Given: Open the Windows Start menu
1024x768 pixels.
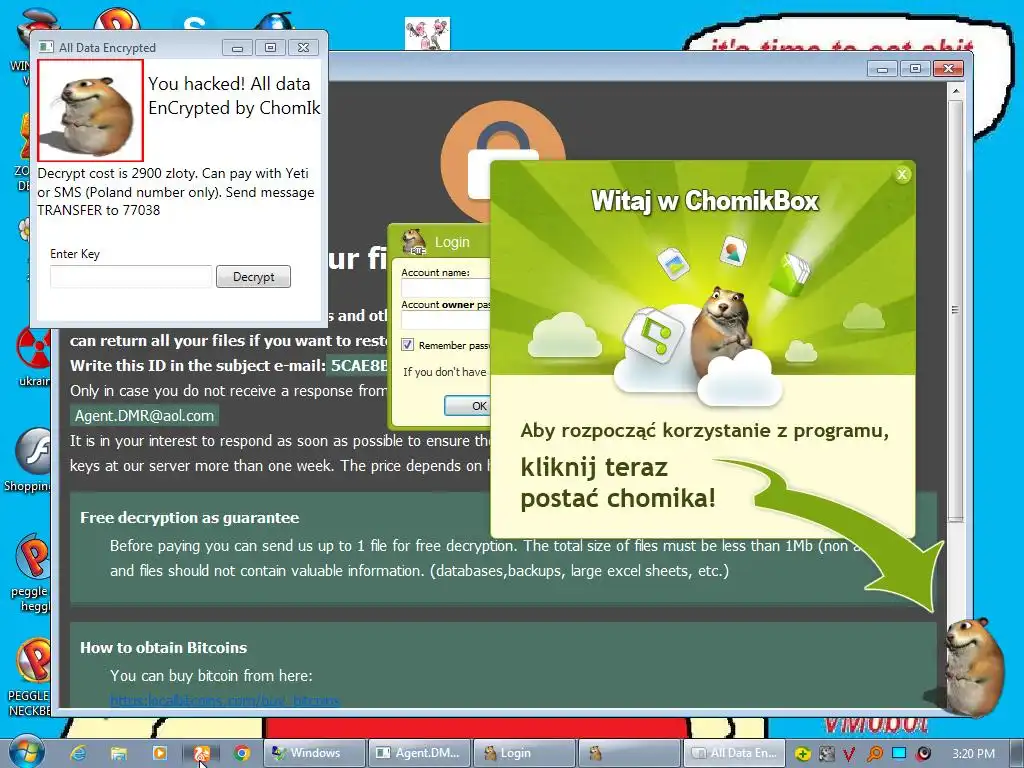Looking at the screenshot, I should coord(26,752).
